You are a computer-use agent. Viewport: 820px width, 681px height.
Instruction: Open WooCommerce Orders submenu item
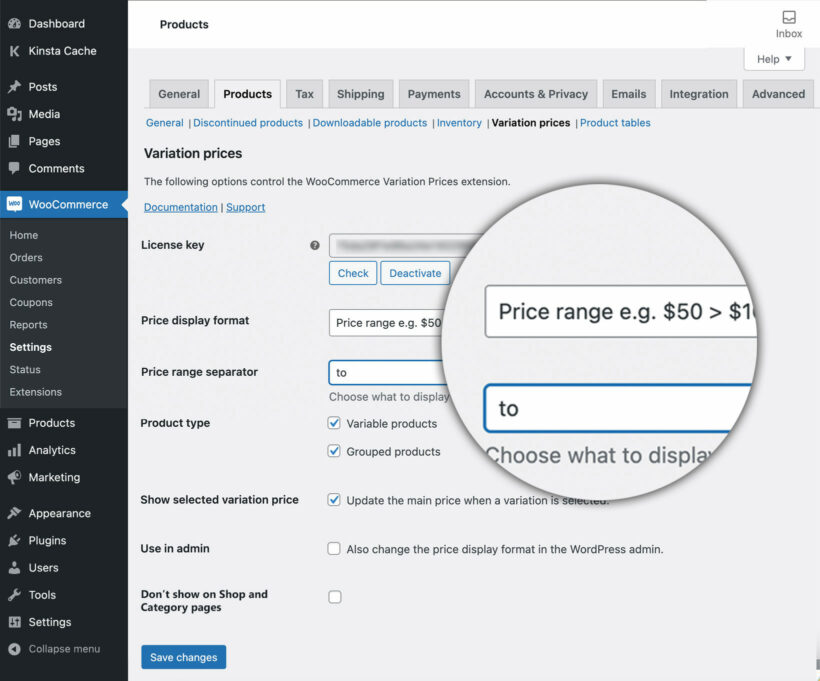[x=26, y=257]
